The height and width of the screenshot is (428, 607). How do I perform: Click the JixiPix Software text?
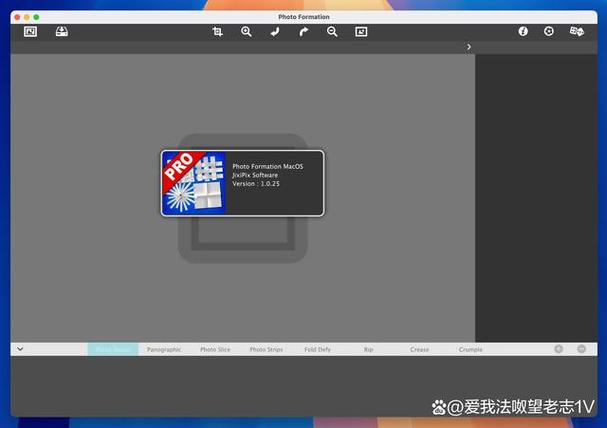click(x=255, y=175)
